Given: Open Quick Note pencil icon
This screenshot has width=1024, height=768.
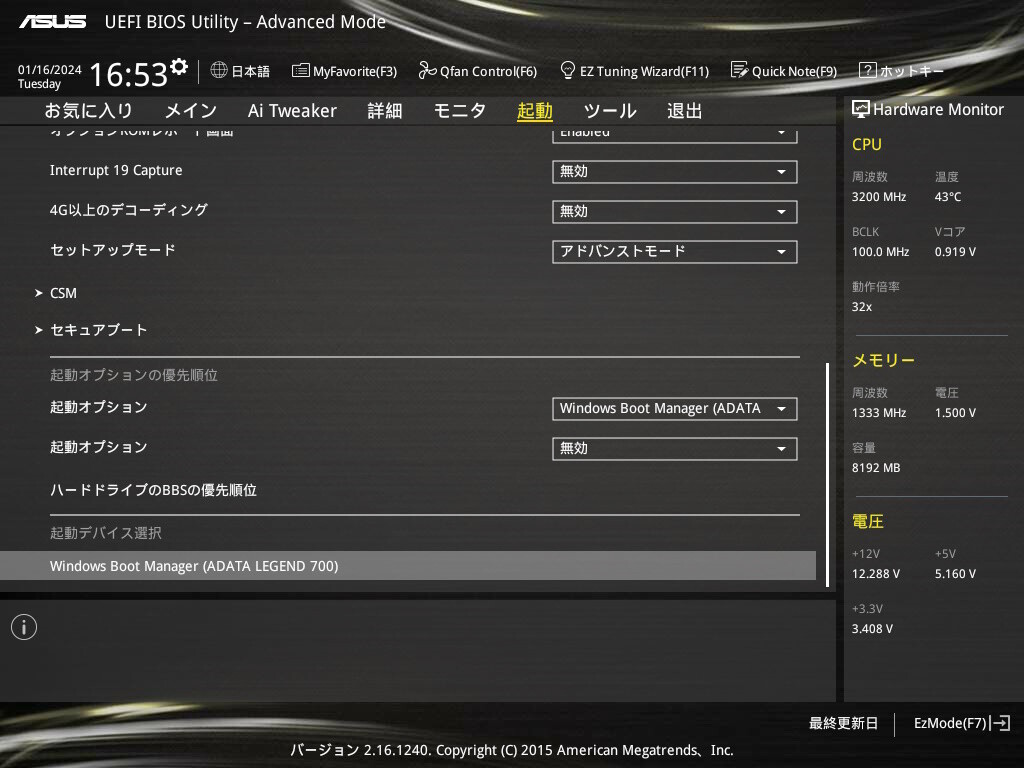Looking at the screenshot, I should tap(739, 70).
